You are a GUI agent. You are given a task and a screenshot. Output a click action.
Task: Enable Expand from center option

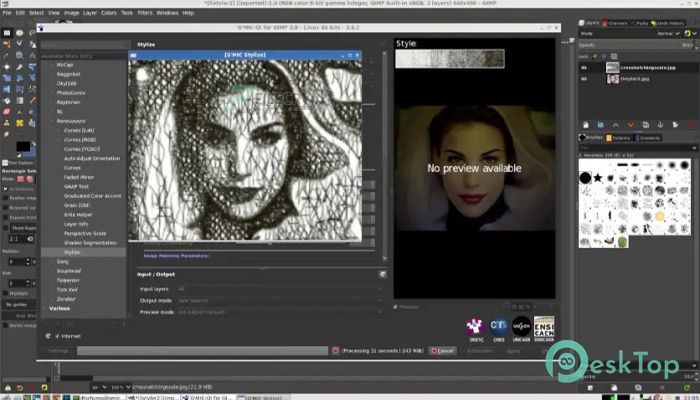tap(5, 217)
